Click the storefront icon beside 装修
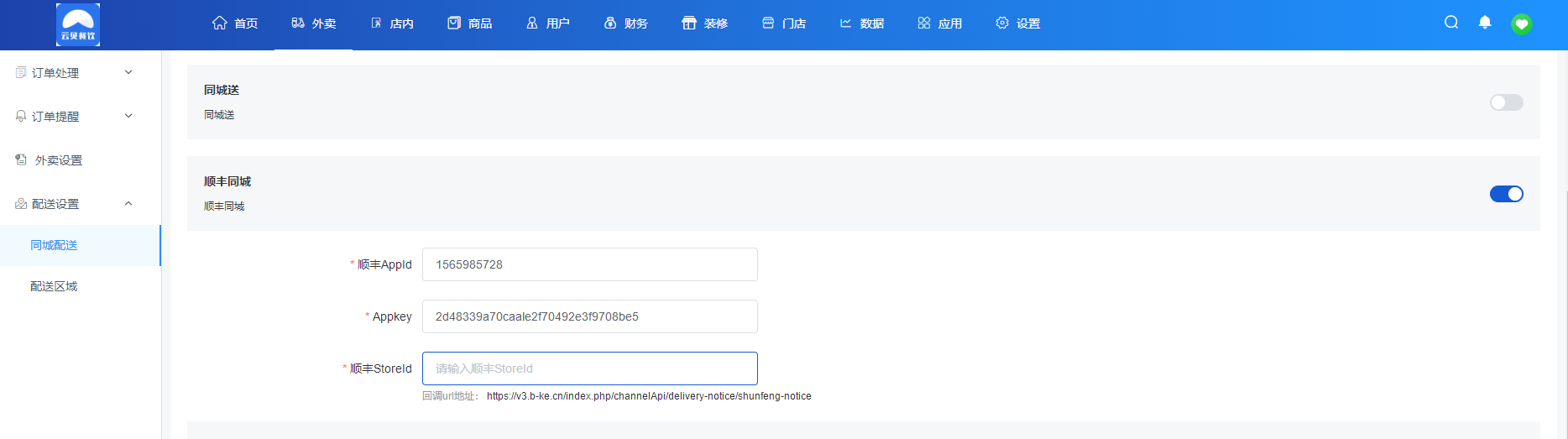Image resolution: width=1568 pixels, height=439 pixels. [689, 23]
